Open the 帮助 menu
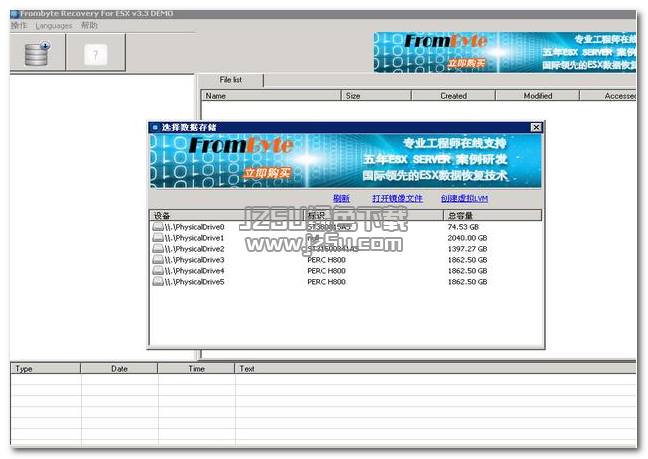The width and height of the screenshot is (648, 459). coord(89,26)
